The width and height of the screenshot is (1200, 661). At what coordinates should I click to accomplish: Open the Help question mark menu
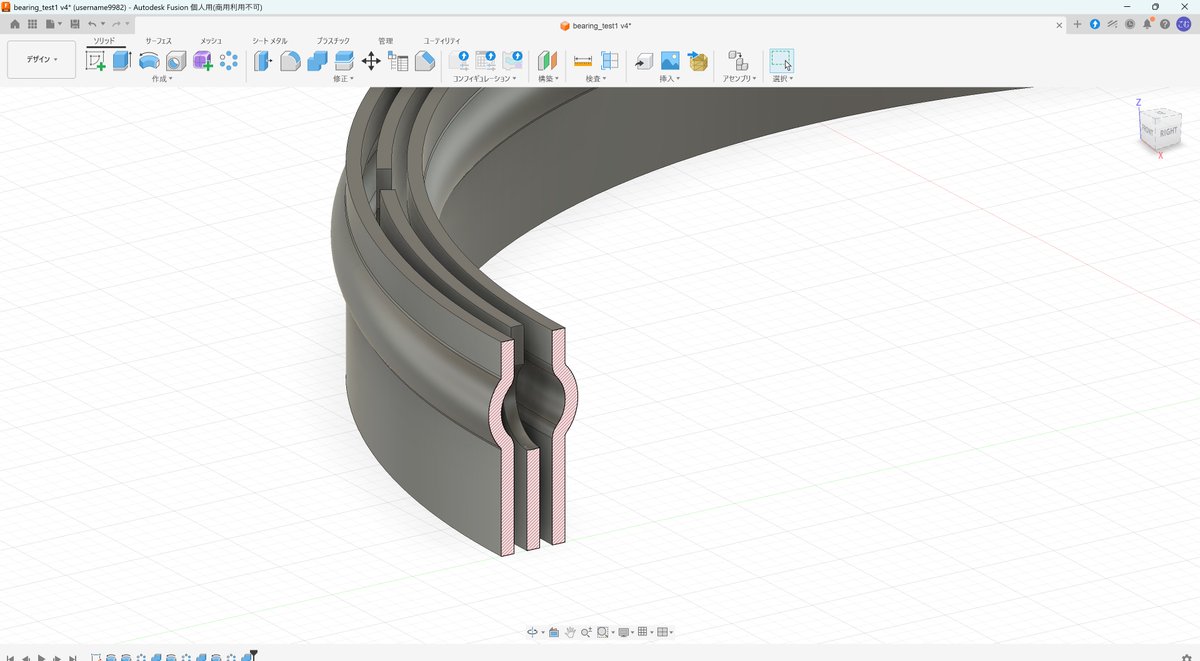pyautogui.click(x=1165, y=24)
